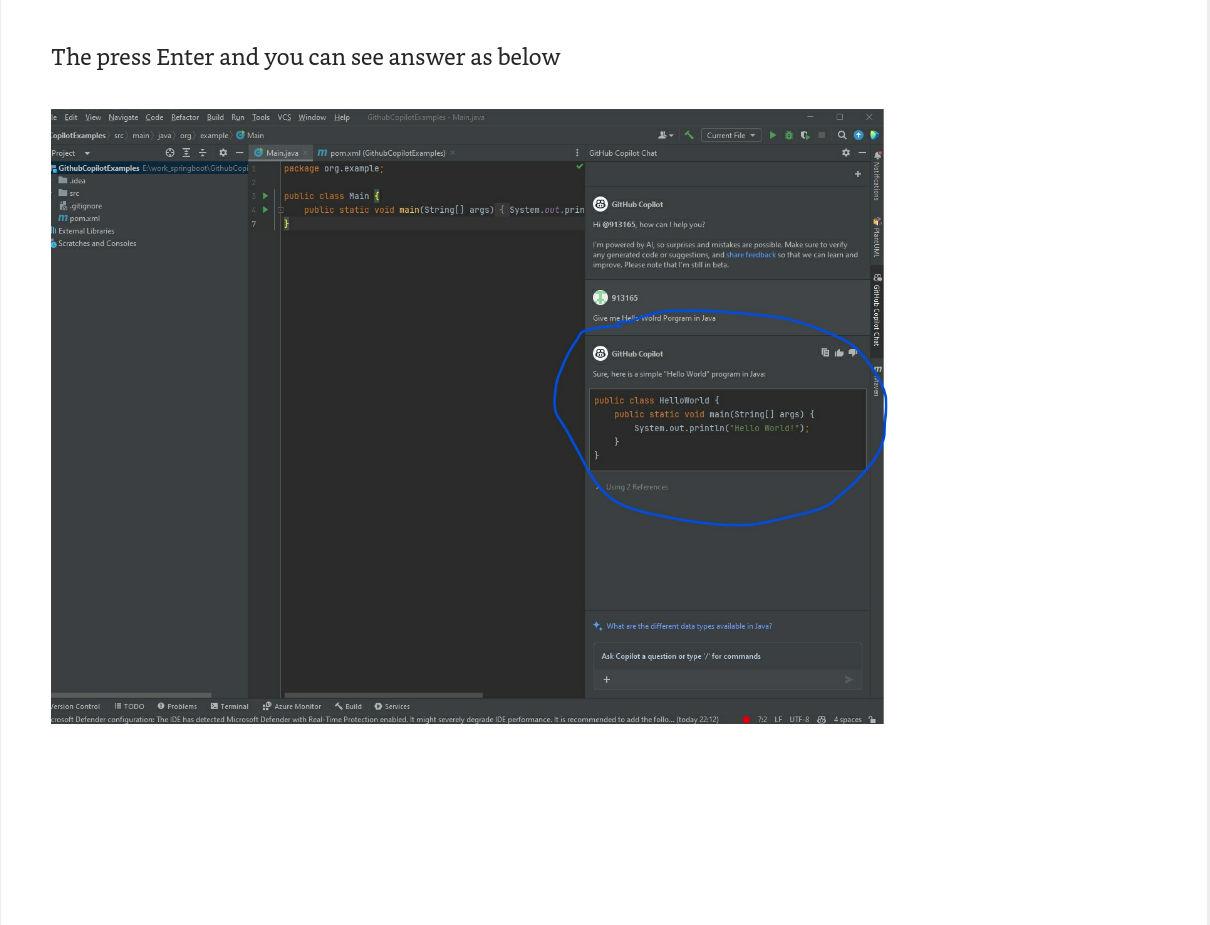Open the Problems tool window
1210x925 pixels.
pyautogui.click(x=177, y=706)
